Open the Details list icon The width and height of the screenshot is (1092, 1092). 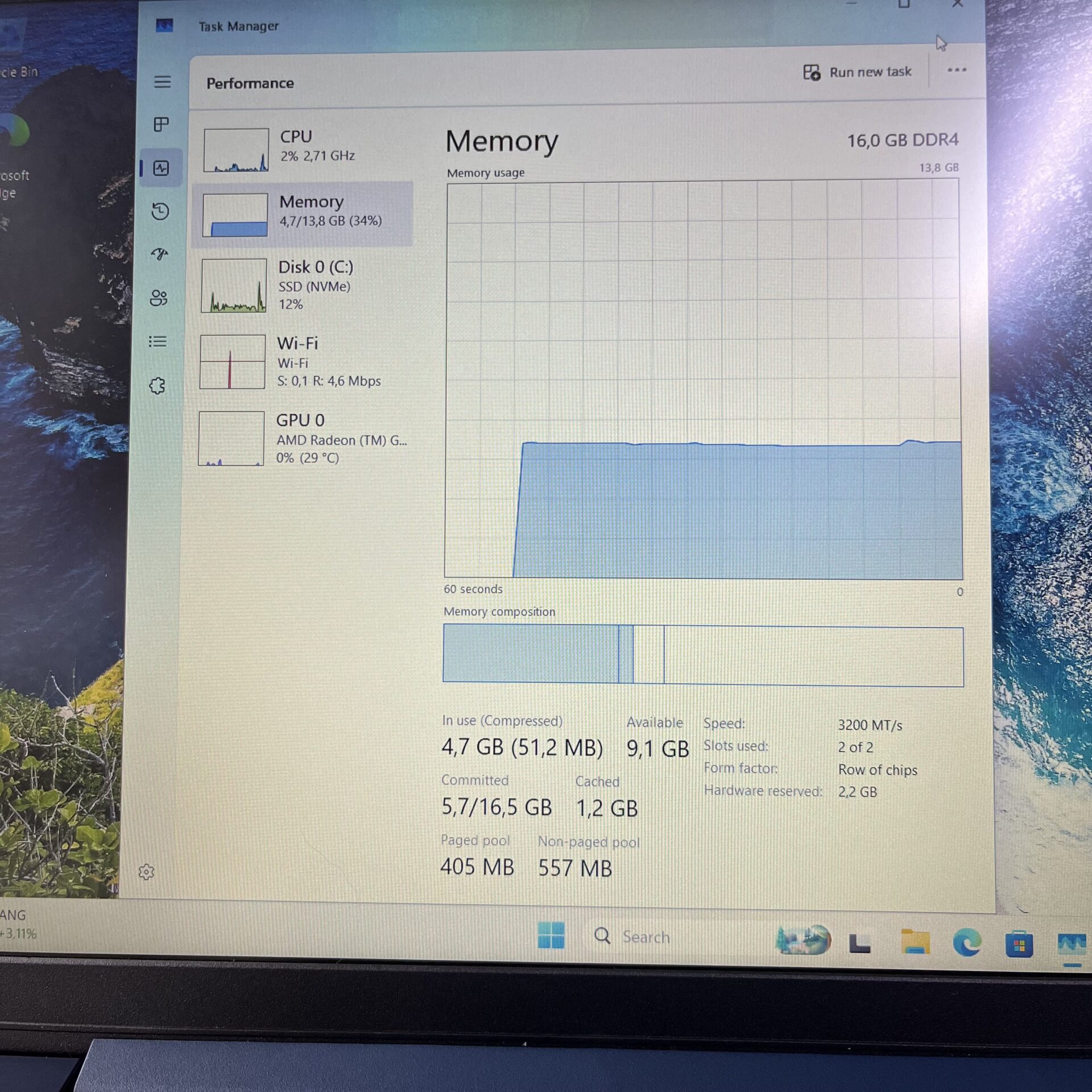point(158,341)
